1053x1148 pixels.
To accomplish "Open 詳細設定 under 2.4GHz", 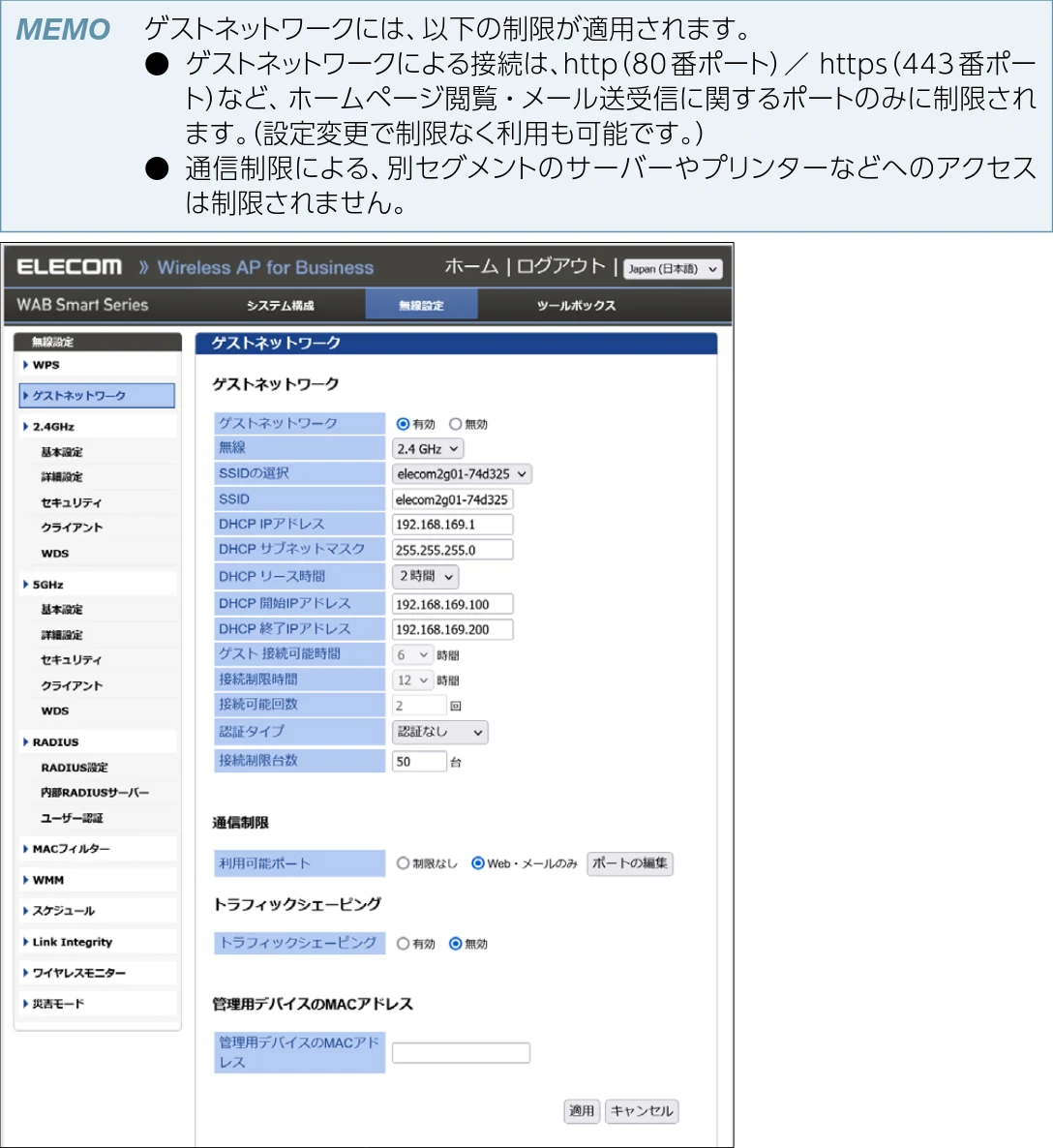I will coord(62,476).
